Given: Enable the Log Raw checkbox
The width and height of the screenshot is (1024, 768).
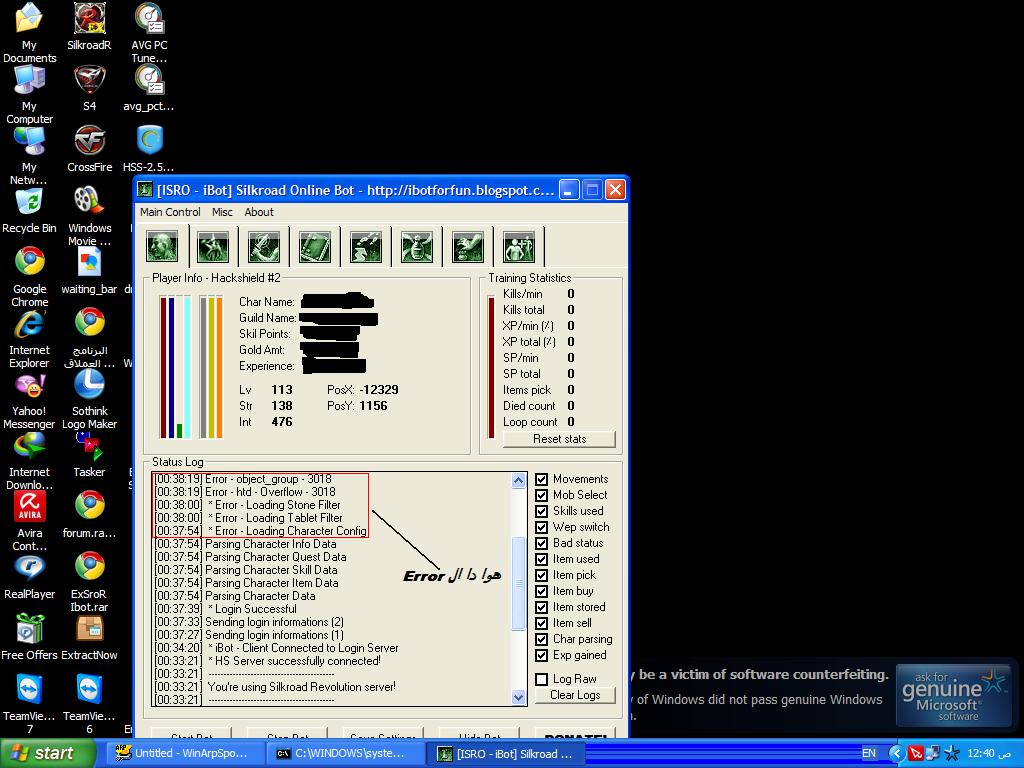Looking at the screenshot, I should pyautogui.click(x=541, y=679).
